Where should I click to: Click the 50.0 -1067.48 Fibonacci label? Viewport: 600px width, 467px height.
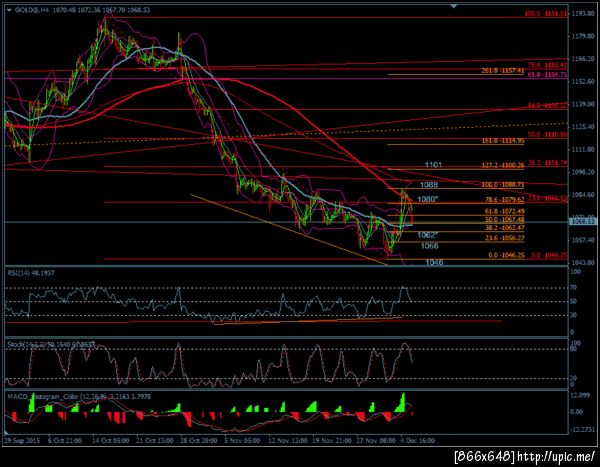[504, 220]
